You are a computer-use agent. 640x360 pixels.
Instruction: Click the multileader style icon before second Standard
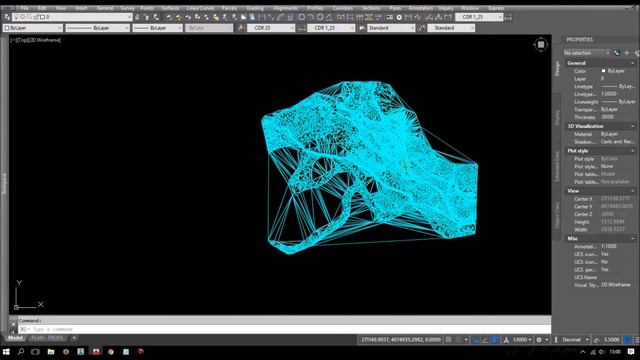pyautogui.click(x=422, y=28)
